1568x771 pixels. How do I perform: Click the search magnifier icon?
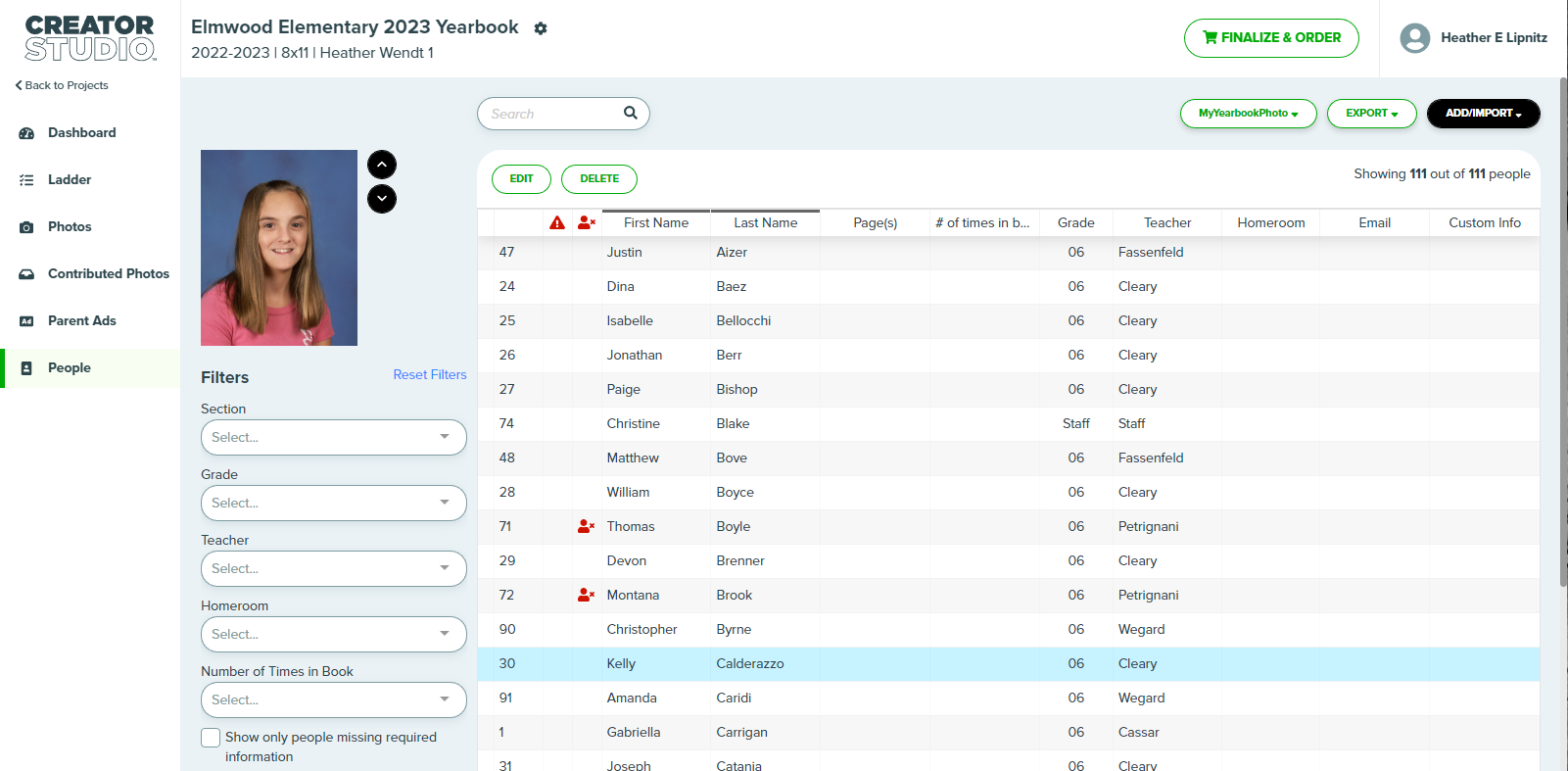631,113
